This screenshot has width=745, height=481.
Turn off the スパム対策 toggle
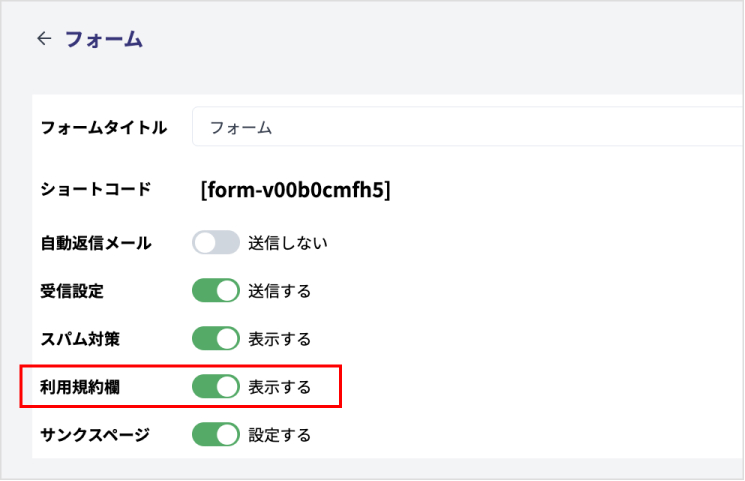(x=216, y=338)
